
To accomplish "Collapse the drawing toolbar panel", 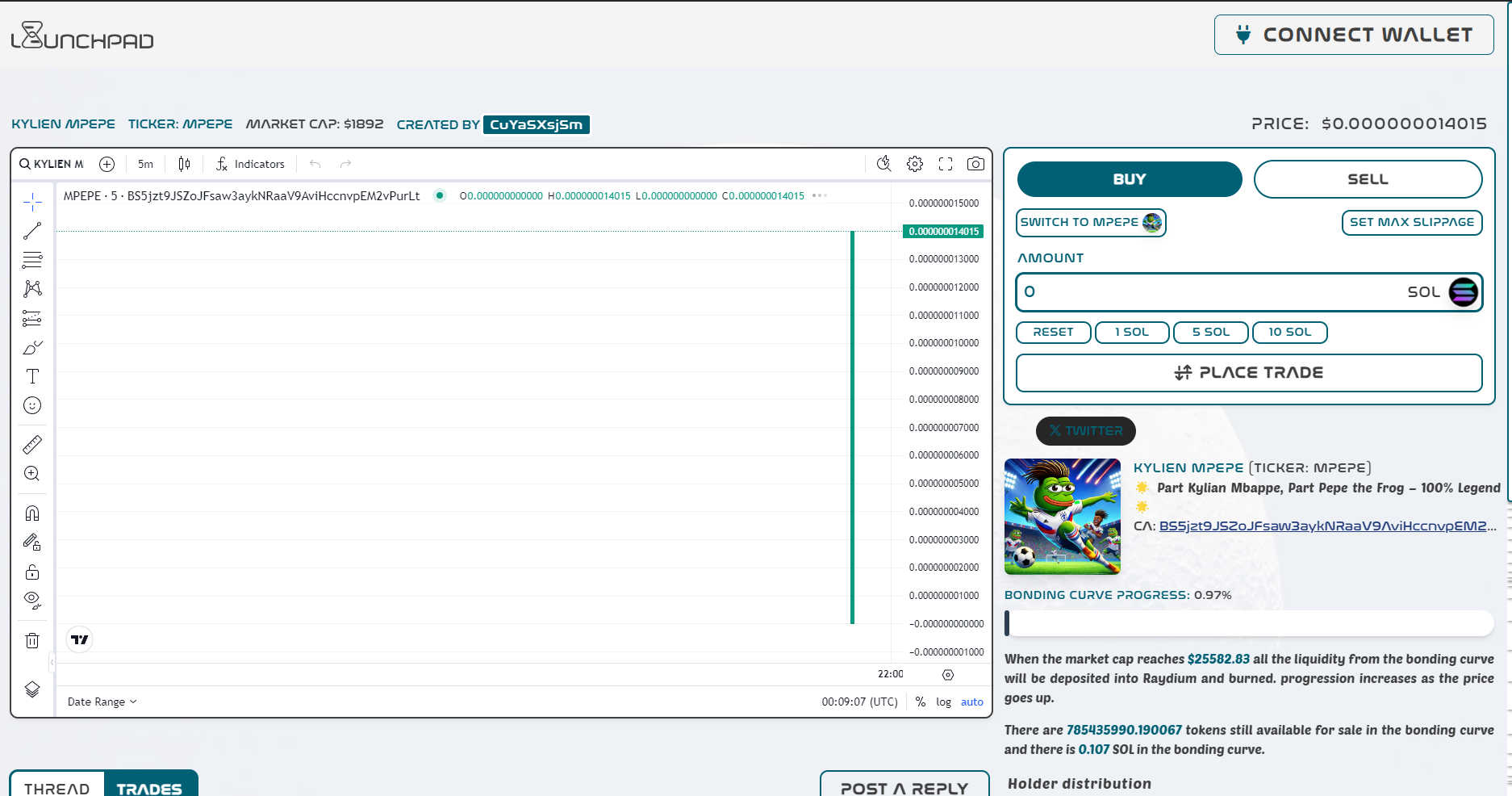I will 52,663.
